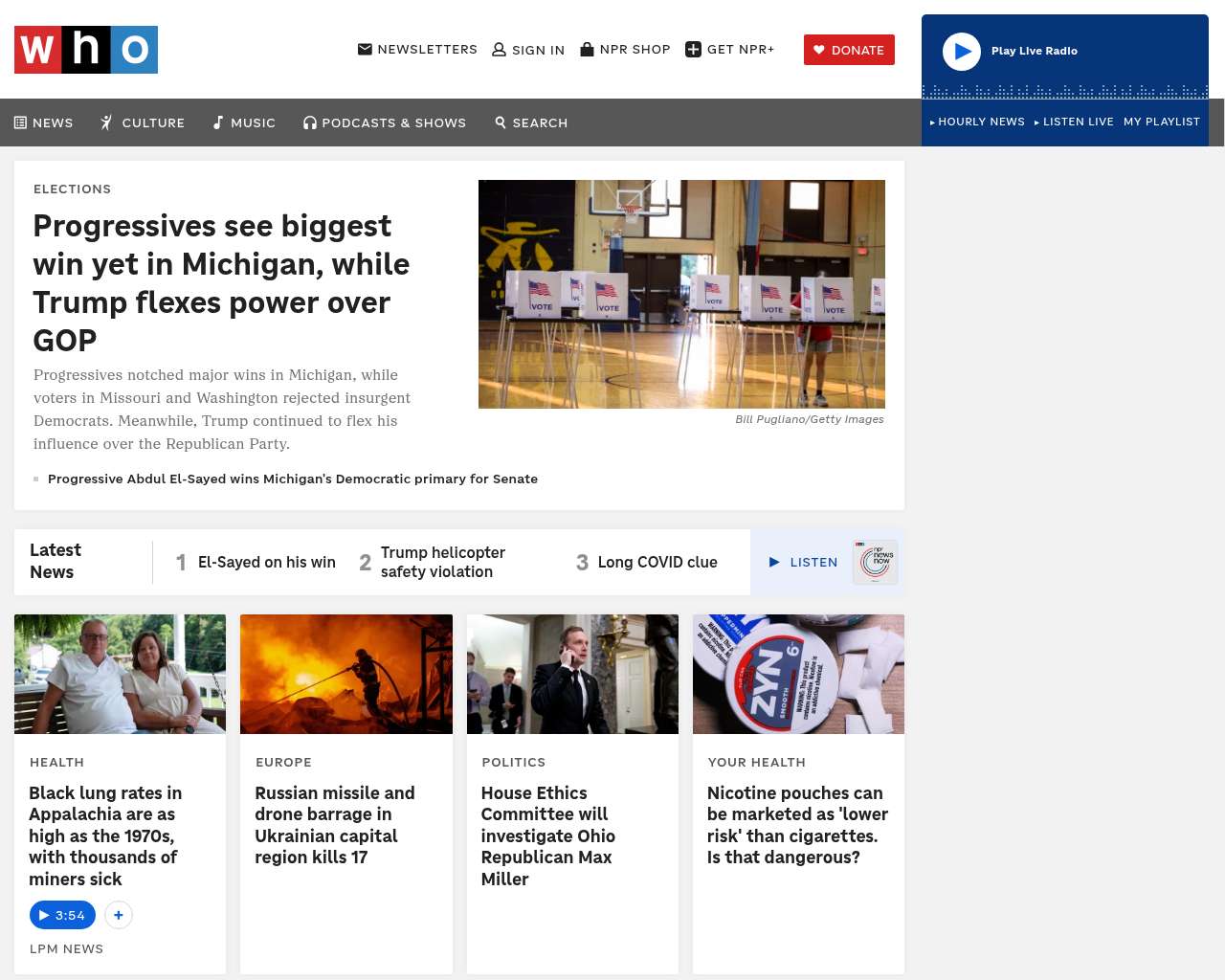Screen dimensions: 1225x980
Task: Open the Long COVID clue story
Action: click(x=657, y=562)
